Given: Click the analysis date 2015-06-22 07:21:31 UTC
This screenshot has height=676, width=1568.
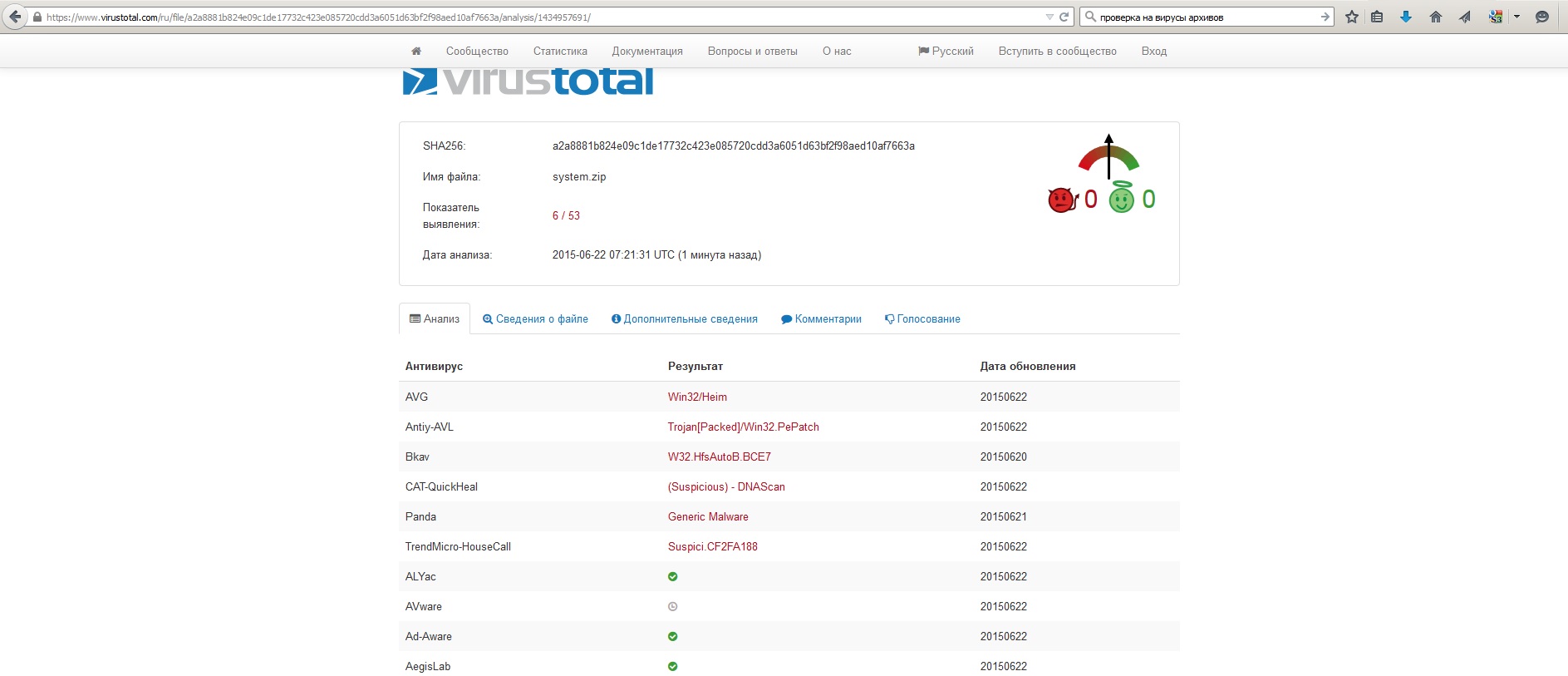Looking at the screenshot, I should 613,254.
